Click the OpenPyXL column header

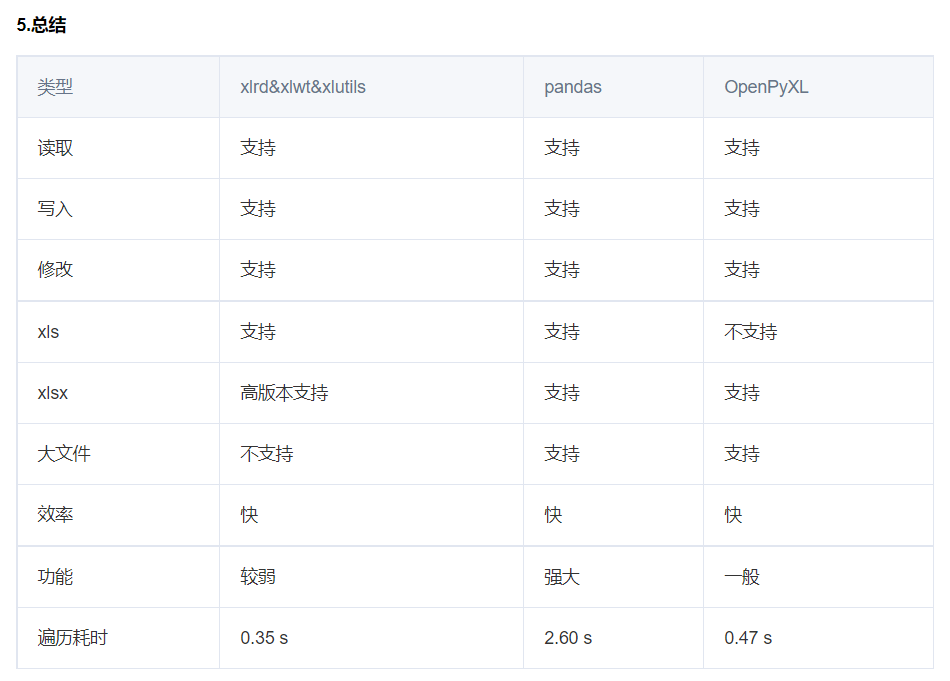point(766,87)
